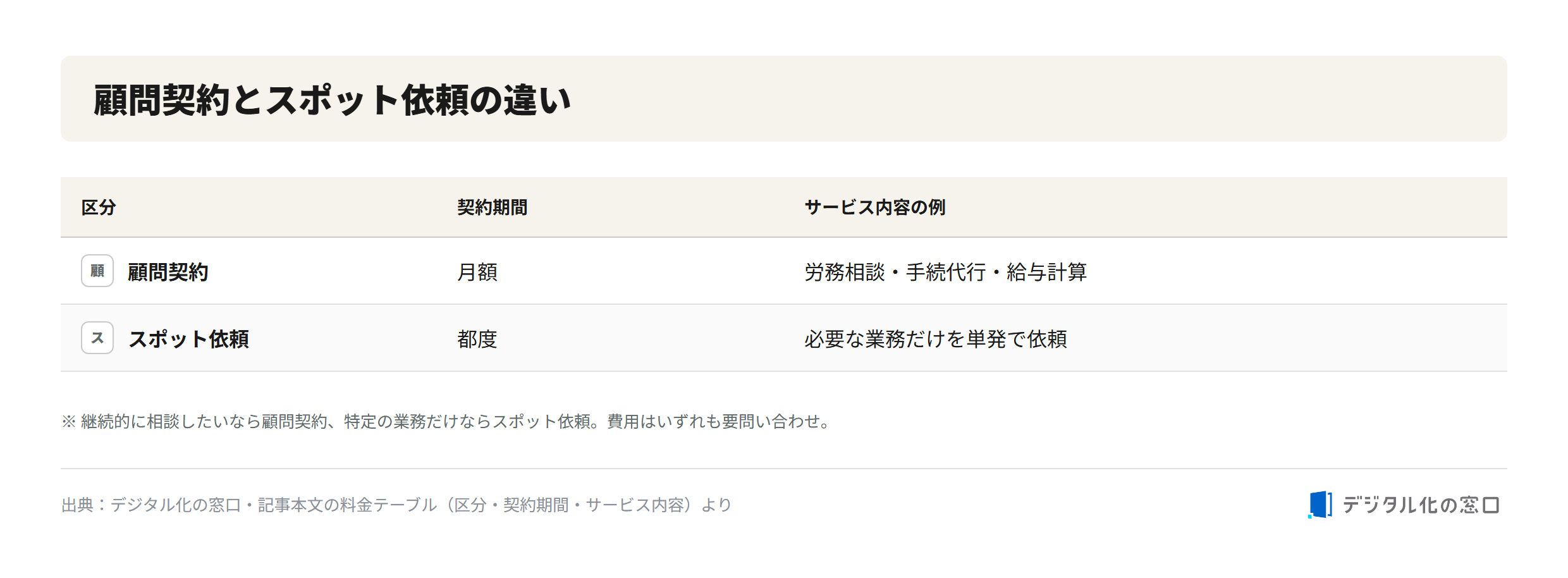Click the 都度 cell
This screenshot has height=578, width=1568.
point(477,339)
